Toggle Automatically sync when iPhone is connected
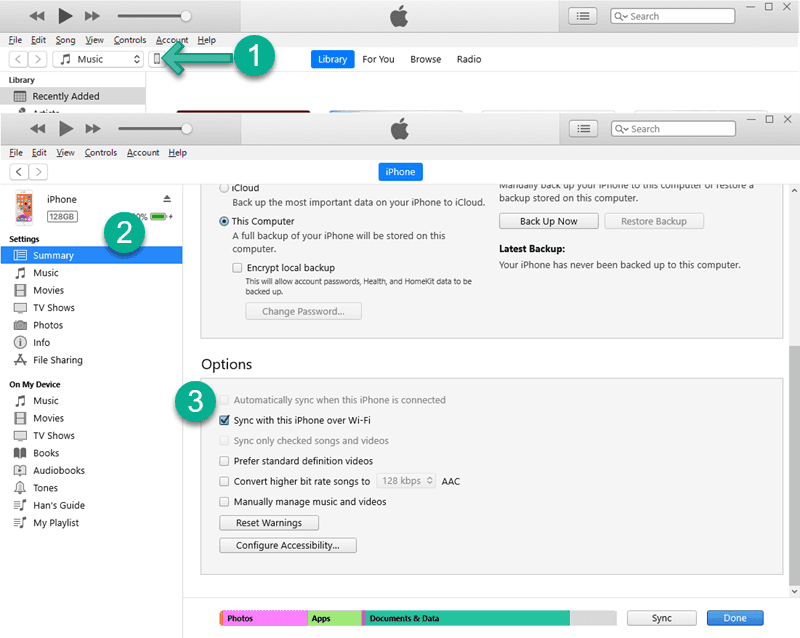The height and width of the screenshot is (638, 800). point(224,400)
